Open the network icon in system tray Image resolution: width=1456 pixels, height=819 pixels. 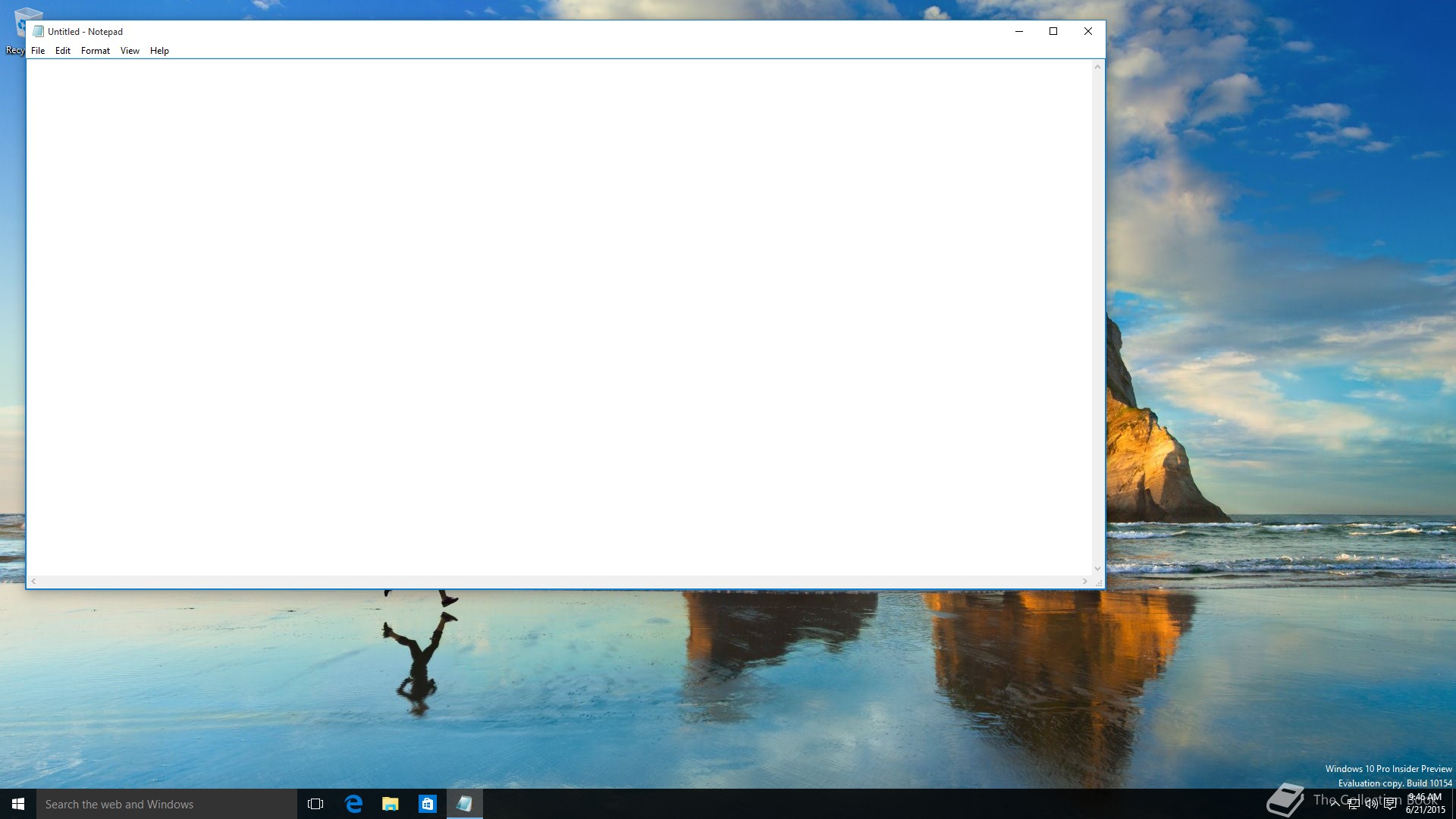tap(1354, 804)
